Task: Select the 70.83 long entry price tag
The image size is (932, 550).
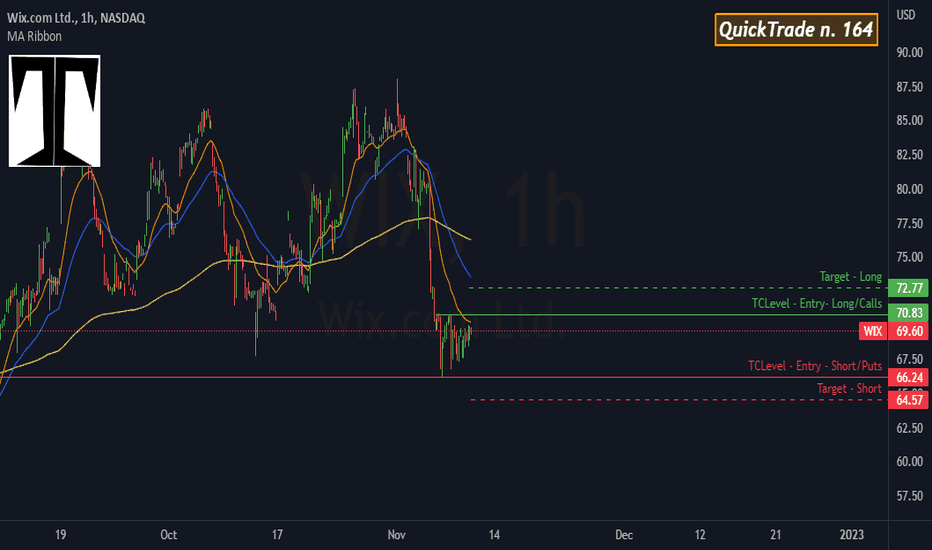Action: click(909, 313)
